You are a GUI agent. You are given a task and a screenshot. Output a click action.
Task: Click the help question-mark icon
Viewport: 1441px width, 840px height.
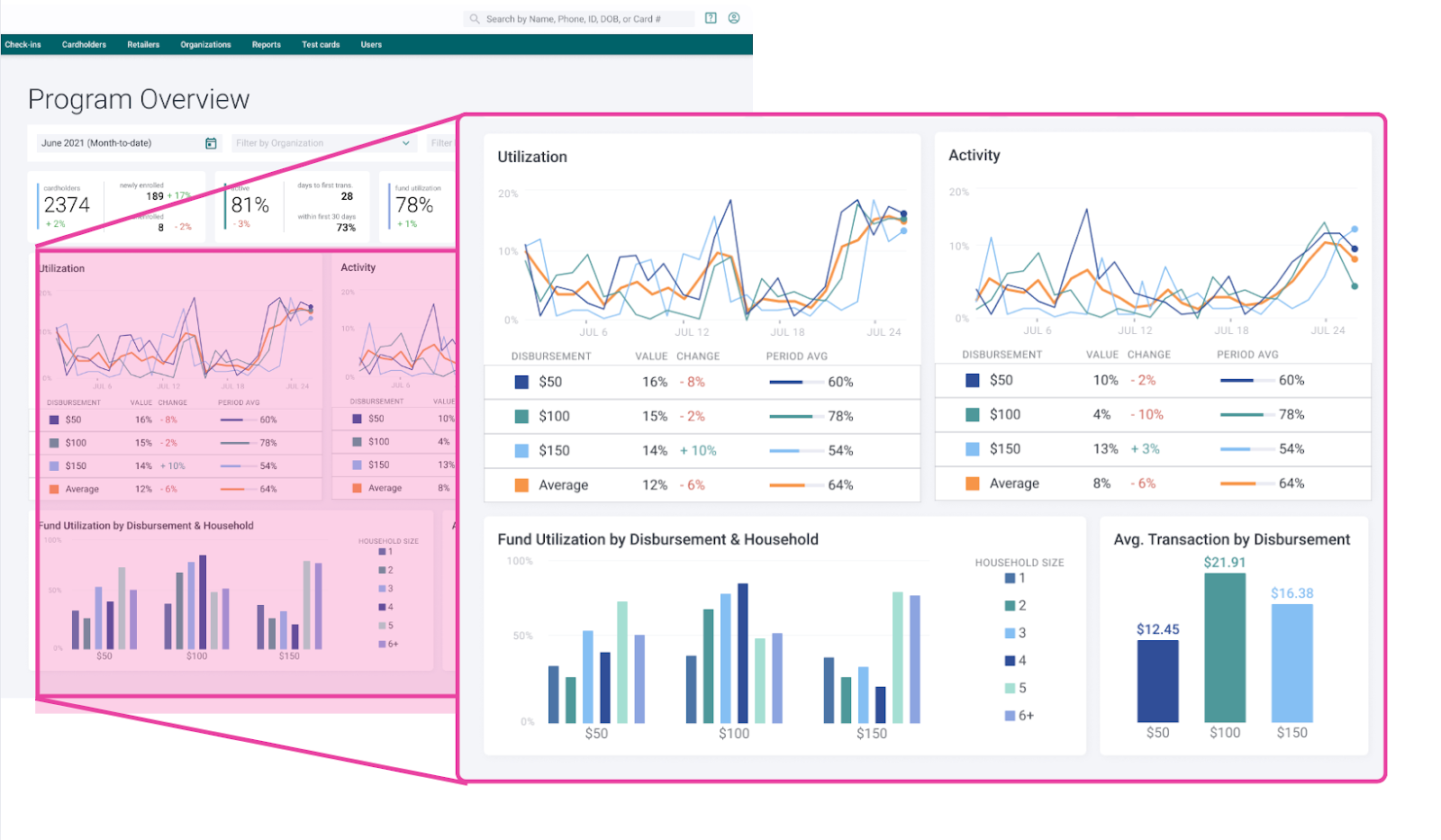point(711,18)
